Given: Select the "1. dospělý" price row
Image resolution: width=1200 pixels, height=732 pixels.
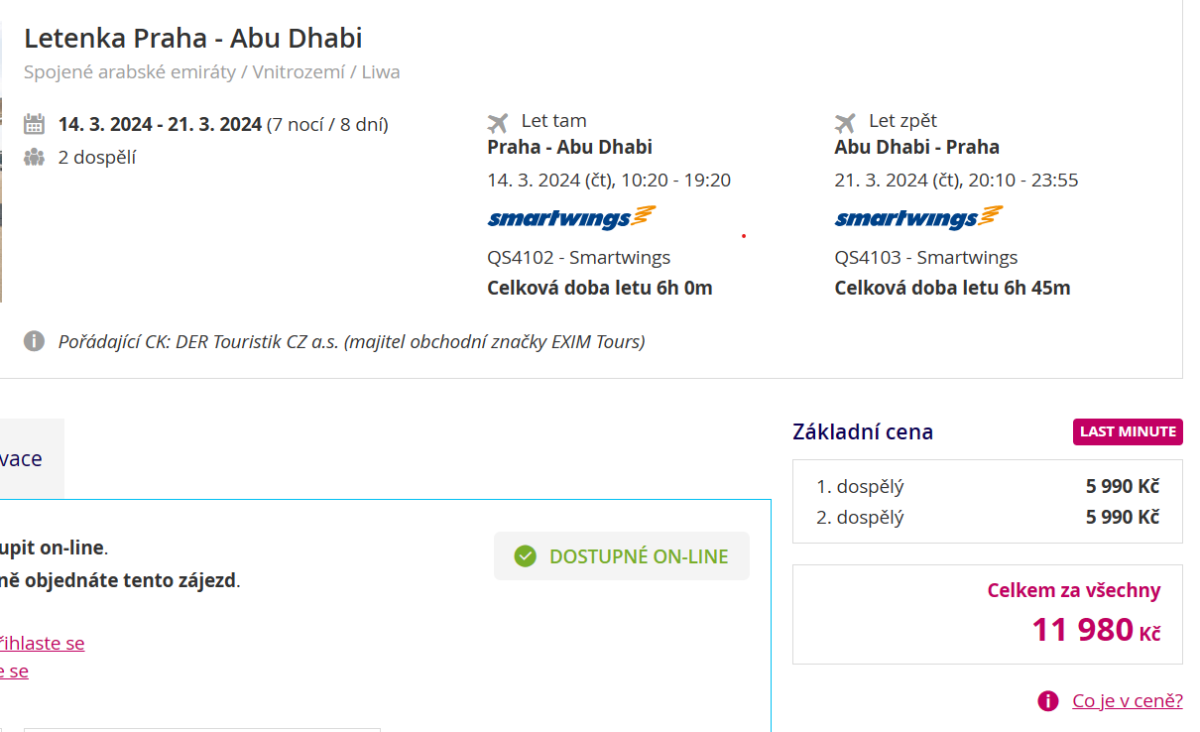Looking at the screenshot, I should [x=987, y=487].
